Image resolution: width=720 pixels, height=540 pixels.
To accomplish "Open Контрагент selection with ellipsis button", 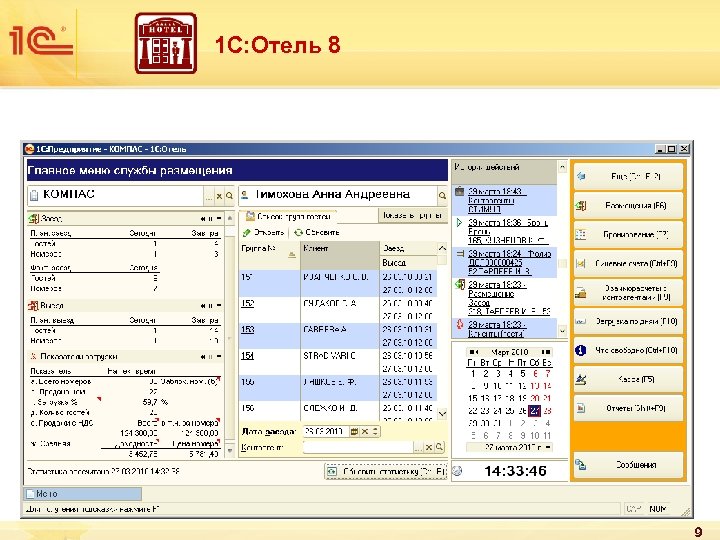I will [x=418, y=447].
